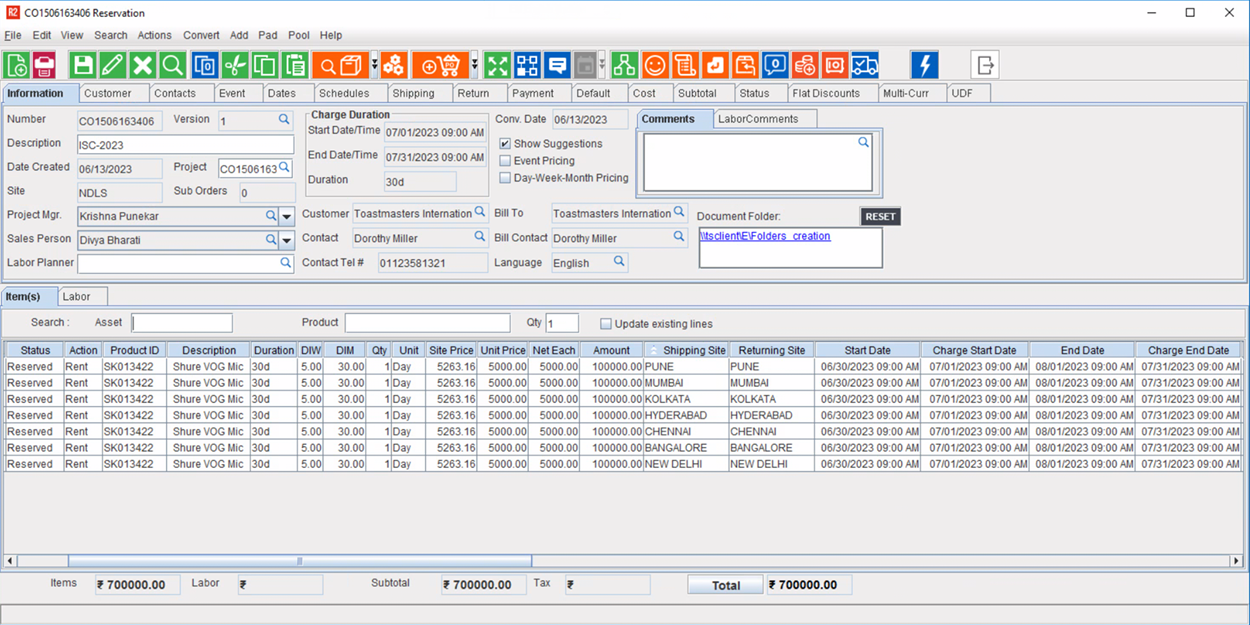Click the coins-with-plus payment toolbar icon
The width and height of the screenshot is (1250, 625).
[x=805, y=64]
